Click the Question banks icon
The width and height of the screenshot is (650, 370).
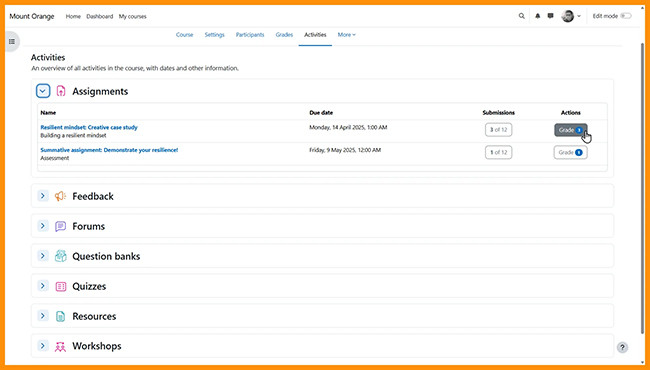[61, 256]
